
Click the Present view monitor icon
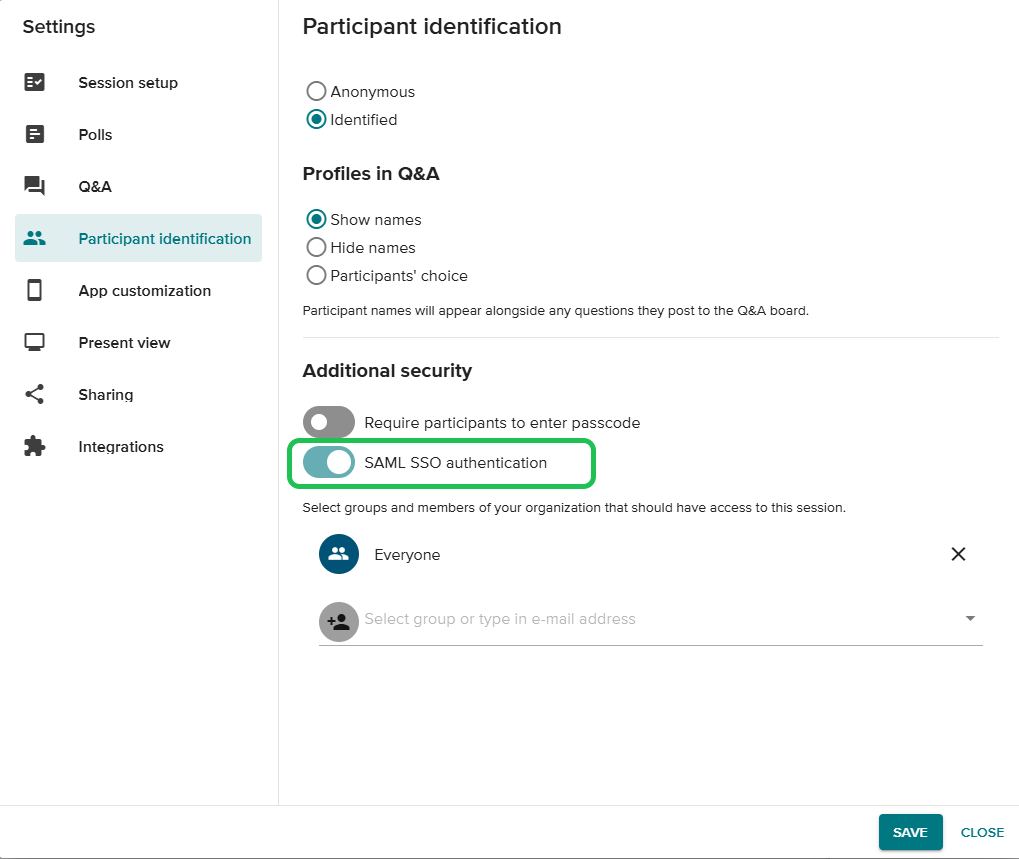click(35, 343)
